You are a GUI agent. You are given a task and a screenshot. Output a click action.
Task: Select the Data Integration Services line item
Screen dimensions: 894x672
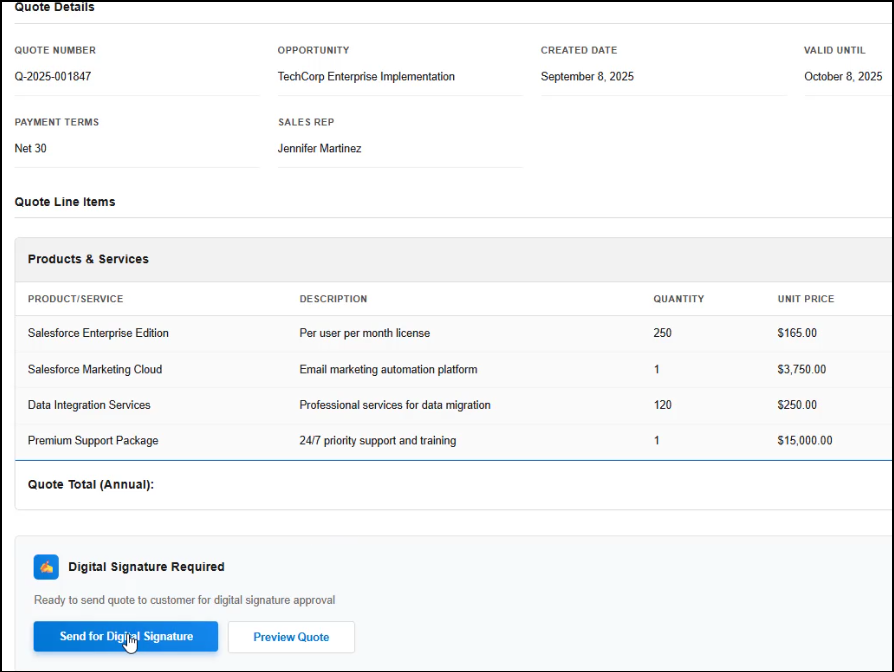pyautogui.click(x=89, y=405)
